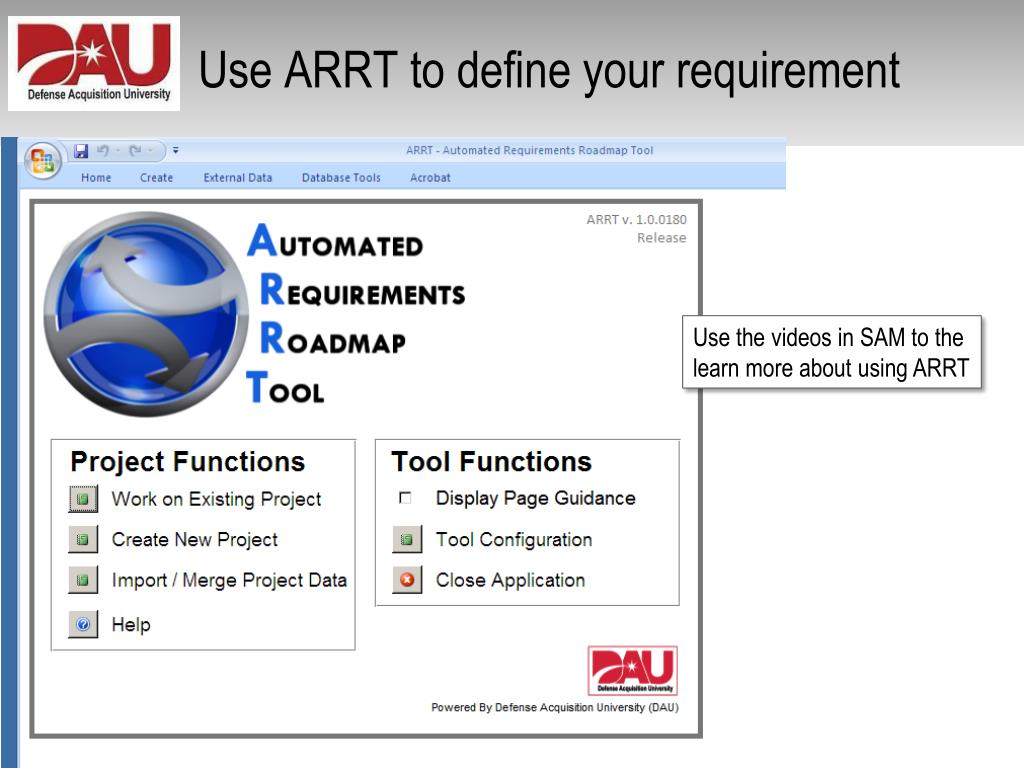Click the red Close Application icon
Viewport: 1024px width, 768px height.
point(407,580)
